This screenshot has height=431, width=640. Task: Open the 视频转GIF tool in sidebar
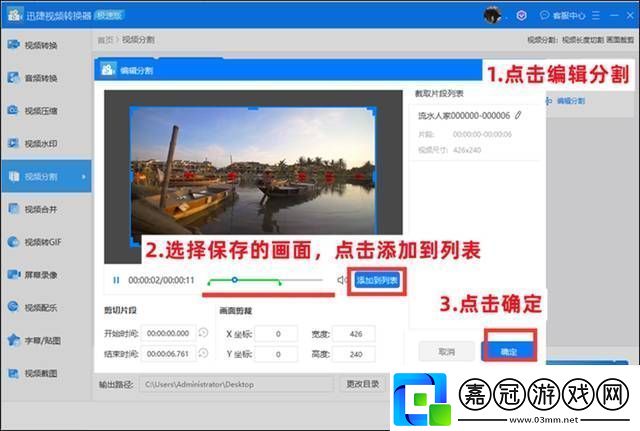(45, 242)
